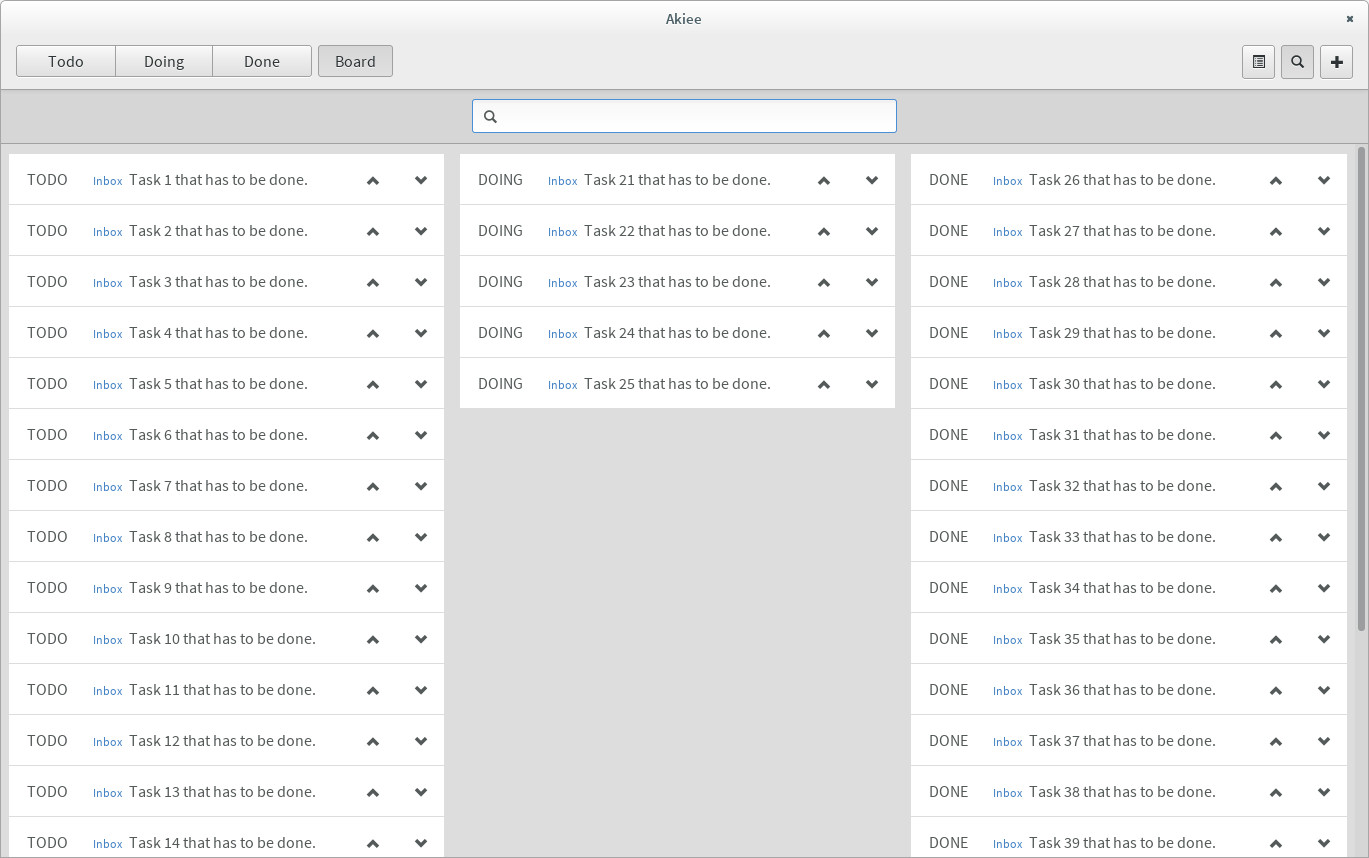Open Inbox link of Task 36
Screen dimensions: 1369x858
1008,691
